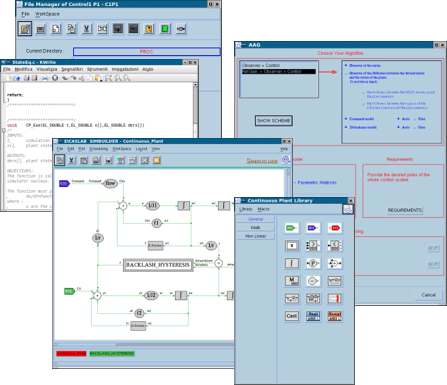Toggle the Disturbance model option in AAG
This screenshot has height=385, width=447.
tap(346, 127)
